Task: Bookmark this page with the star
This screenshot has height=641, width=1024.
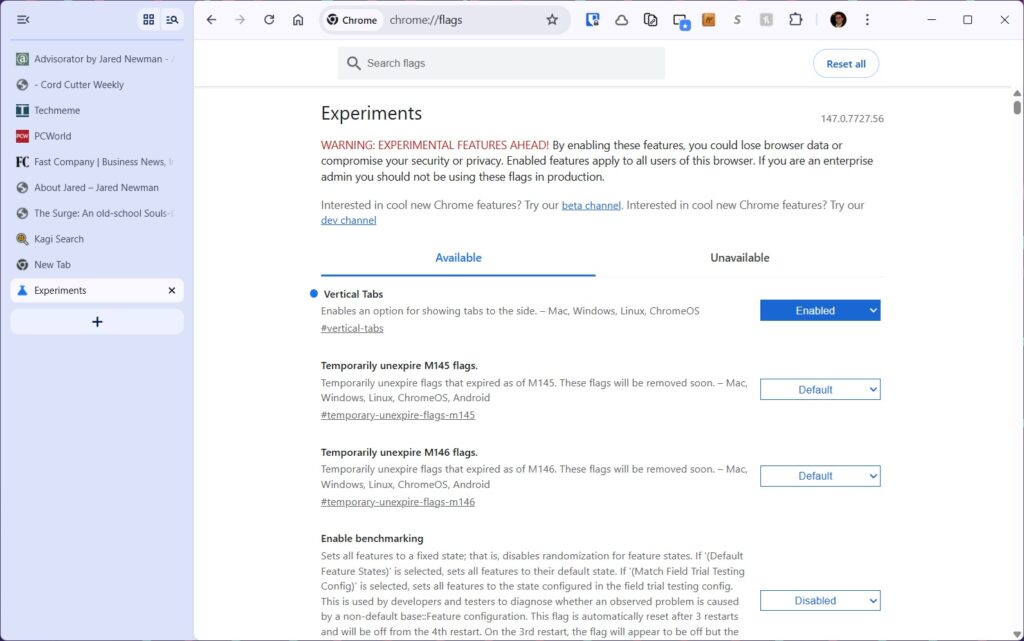Action: click(552, 20)
